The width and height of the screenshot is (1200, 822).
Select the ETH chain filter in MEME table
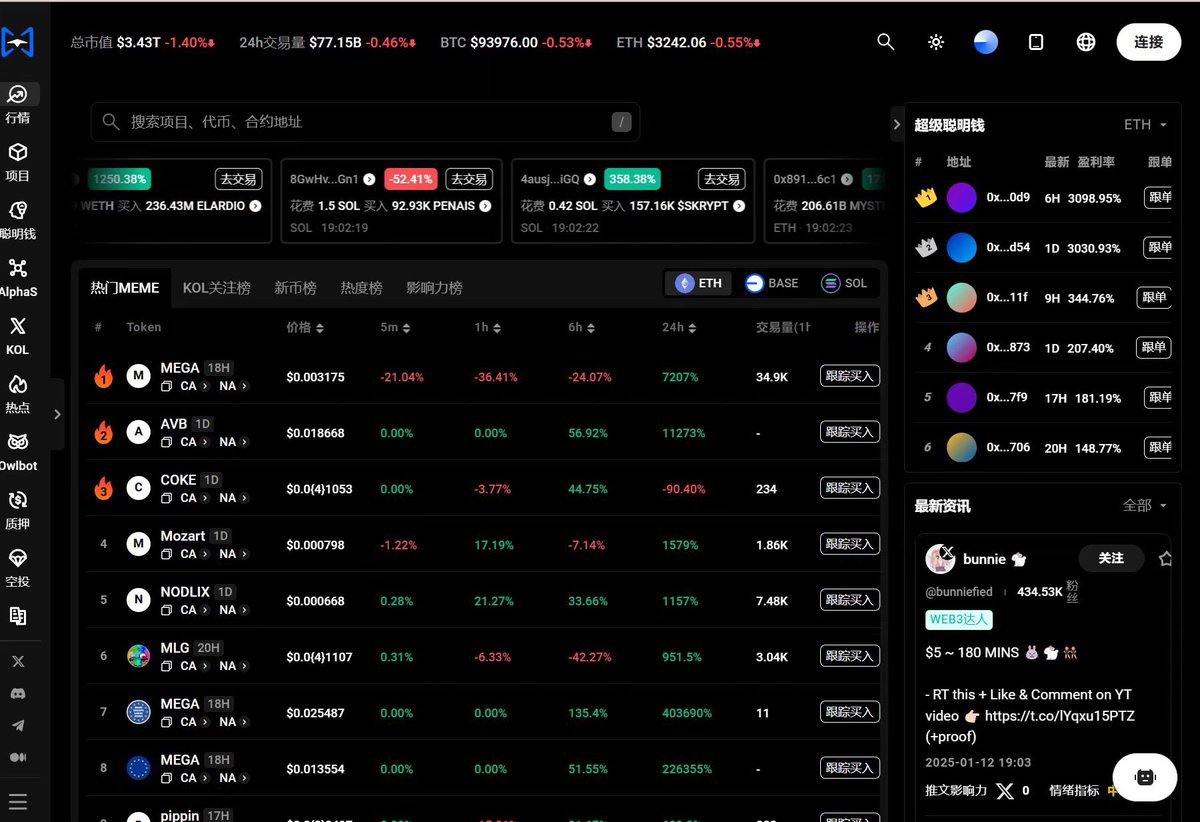(699, 283)
